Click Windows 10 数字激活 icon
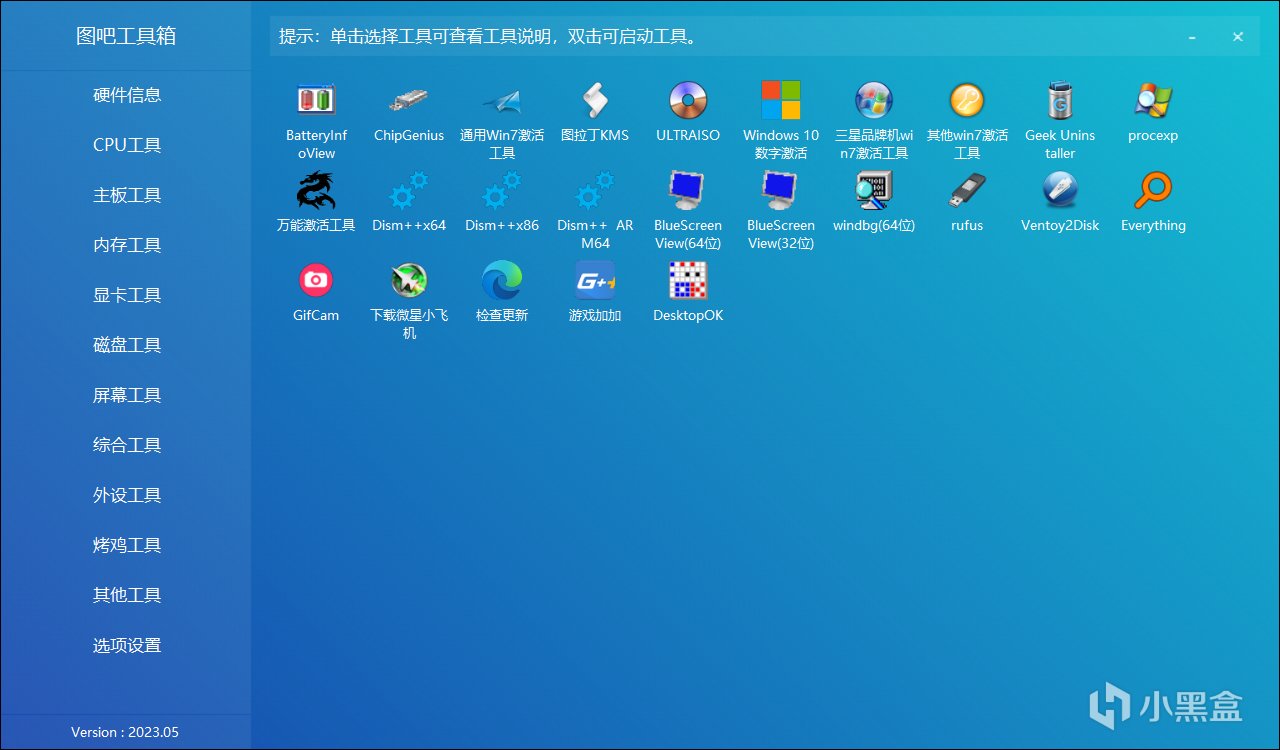Viewport: 1280px width, 750px height. (781, 100)
